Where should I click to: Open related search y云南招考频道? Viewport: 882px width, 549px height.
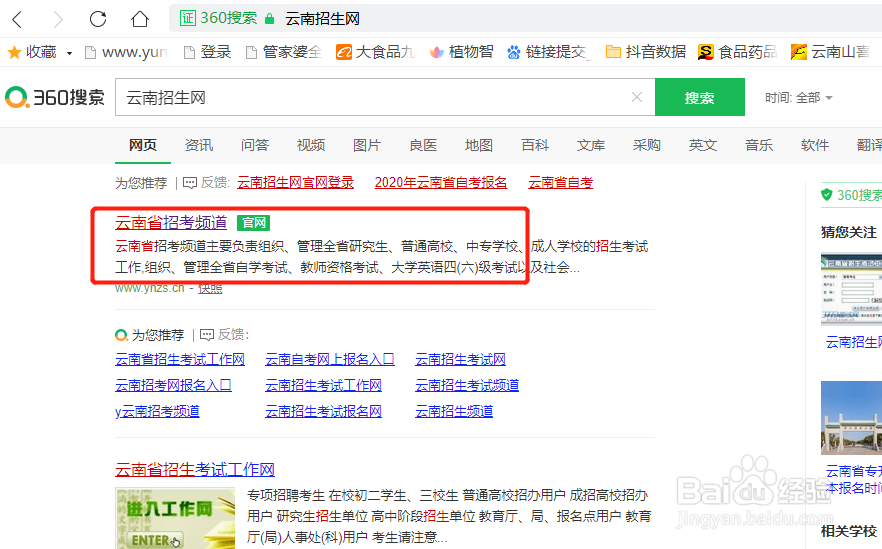click(x=157, y=411)
